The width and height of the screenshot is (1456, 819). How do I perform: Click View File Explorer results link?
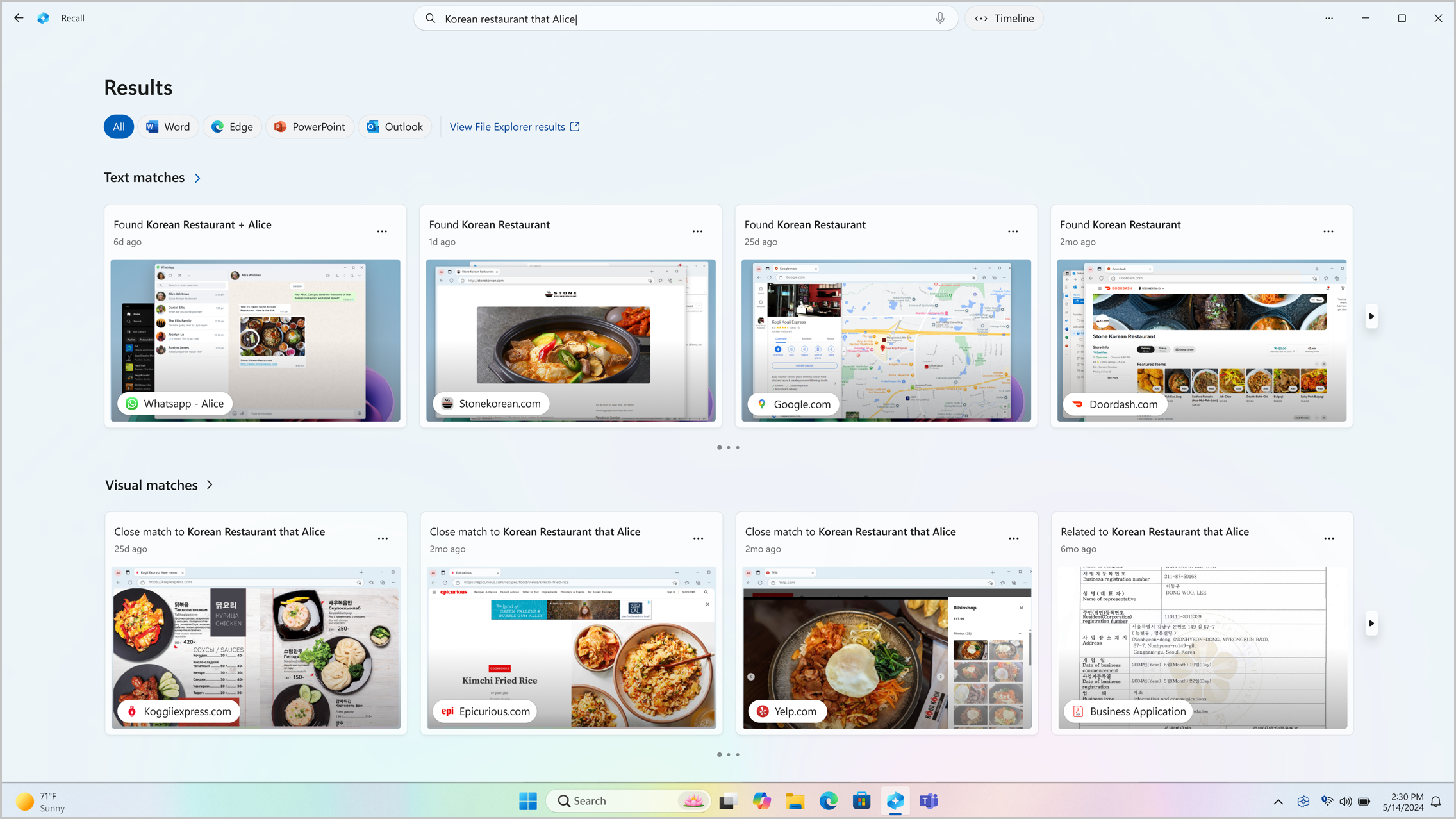coord(515,126)
